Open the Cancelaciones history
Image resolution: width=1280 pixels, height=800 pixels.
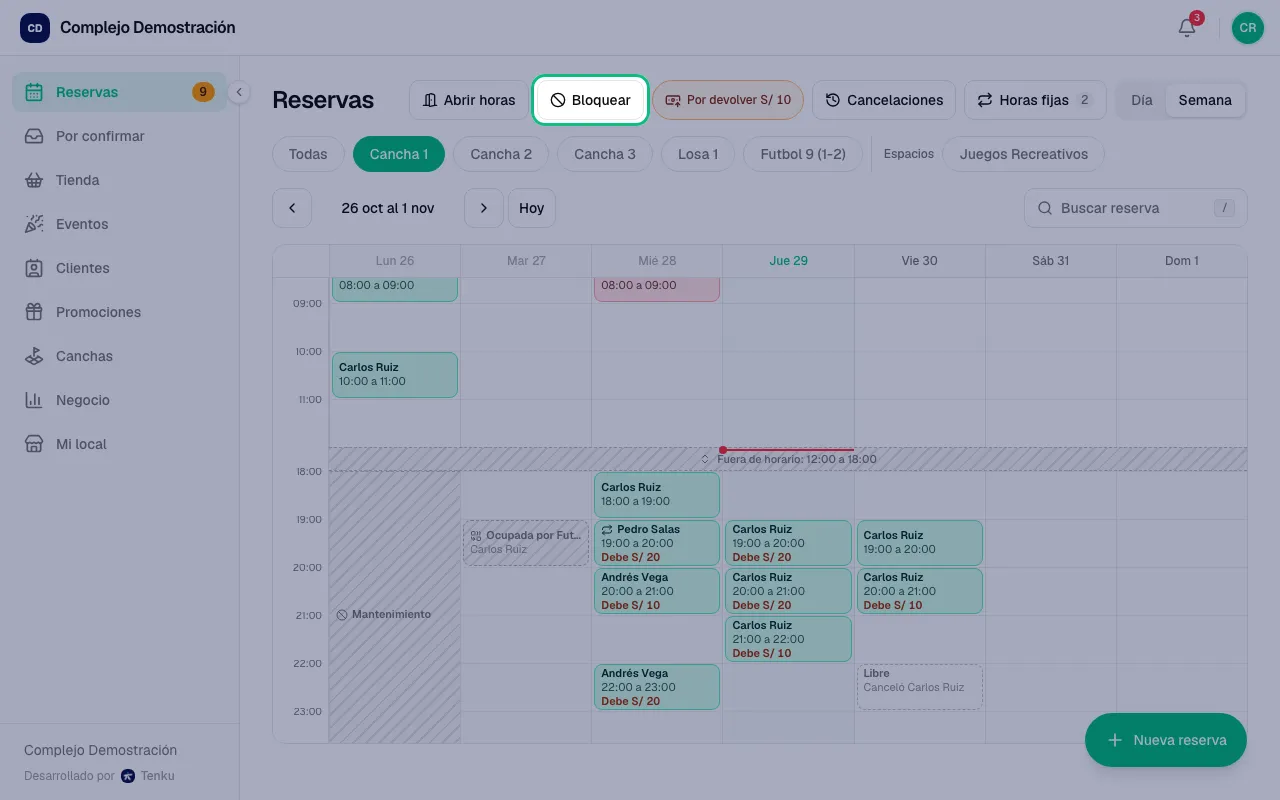coord(884,100)
